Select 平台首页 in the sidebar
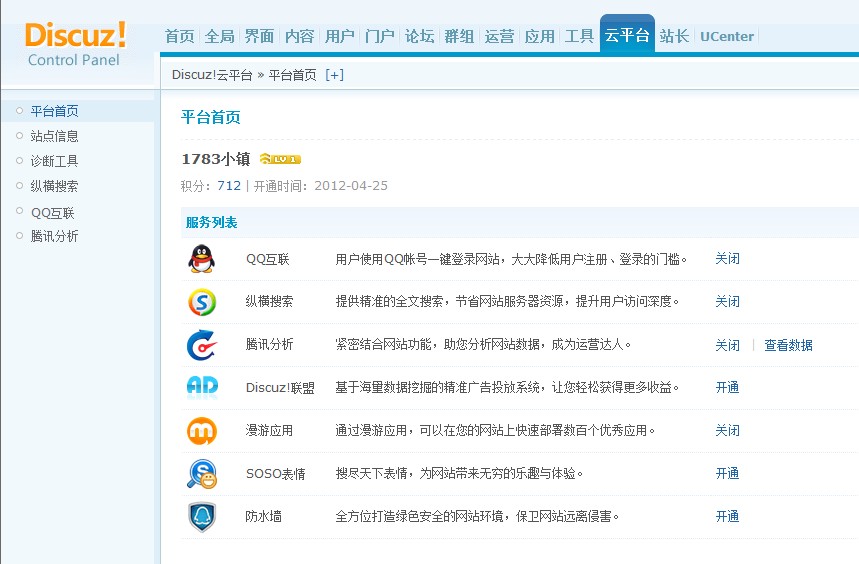 pos(54,111)
